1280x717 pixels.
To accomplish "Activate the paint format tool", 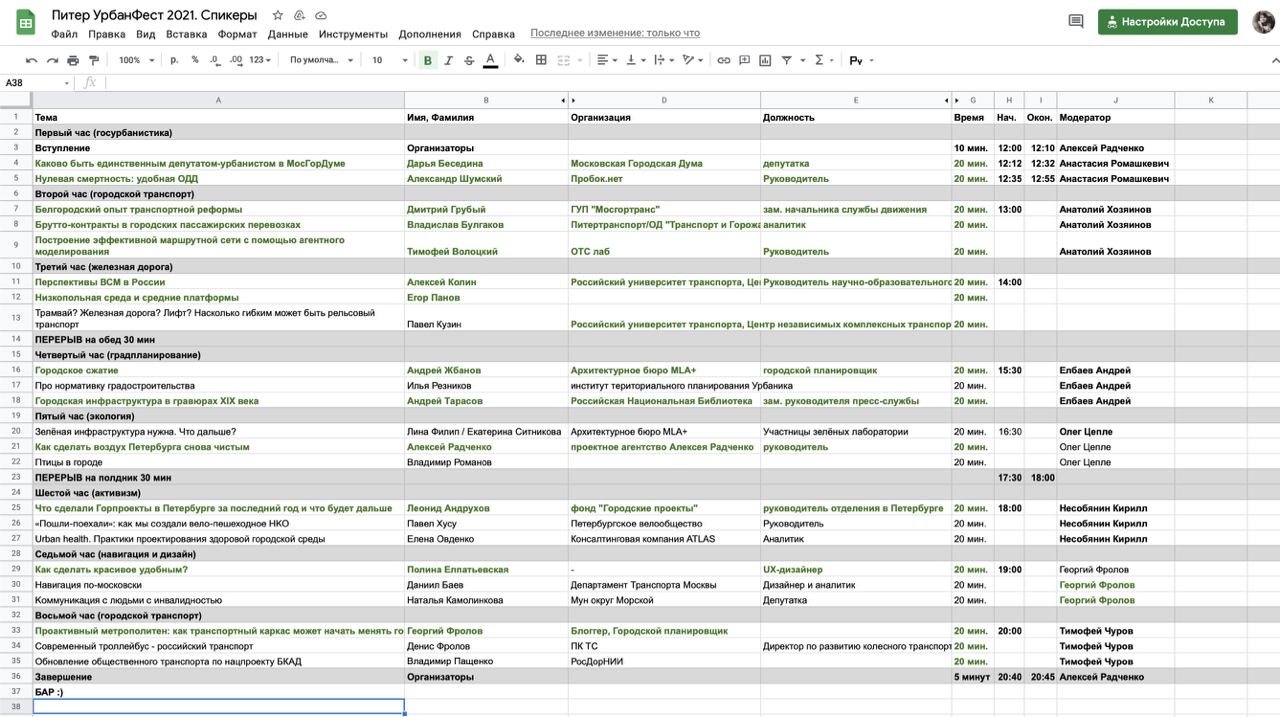I will (95, 60).
